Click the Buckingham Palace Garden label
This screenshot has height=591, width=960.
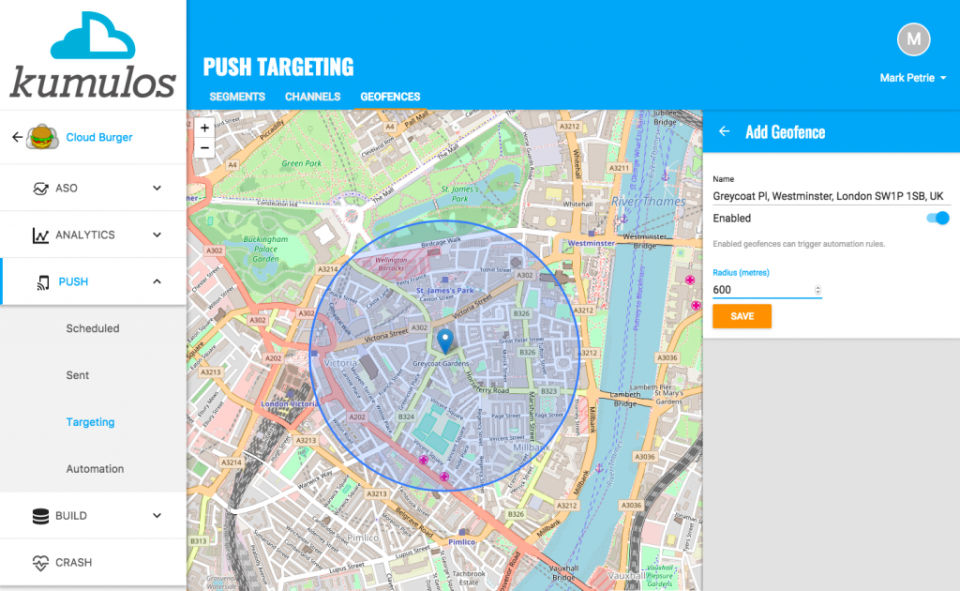pyautogui.click(x=266, y=249)
